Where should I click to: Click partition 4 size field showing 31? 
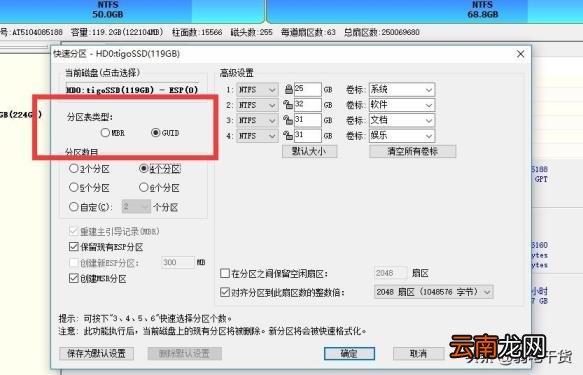pyautogui.click(x=307, y=135)
